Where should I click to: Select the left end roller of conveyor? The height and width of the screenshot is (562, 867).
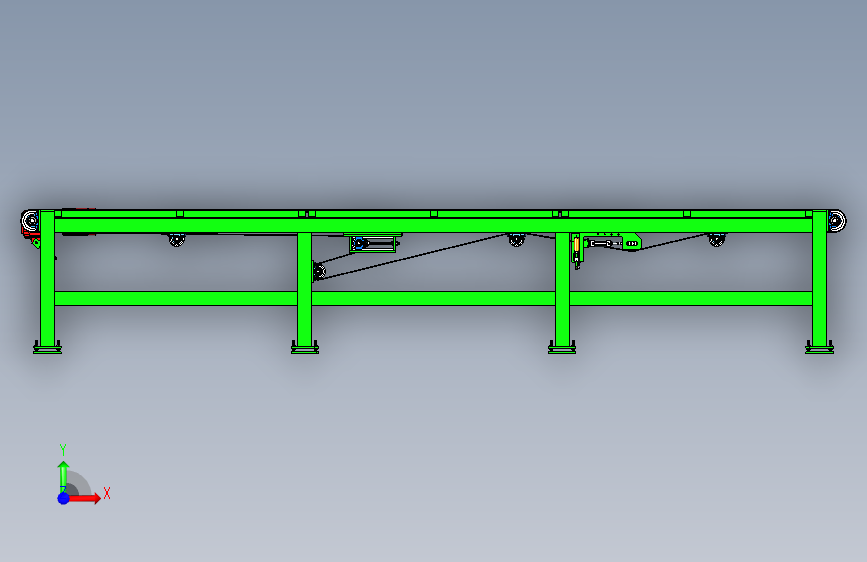pos(30,221)
